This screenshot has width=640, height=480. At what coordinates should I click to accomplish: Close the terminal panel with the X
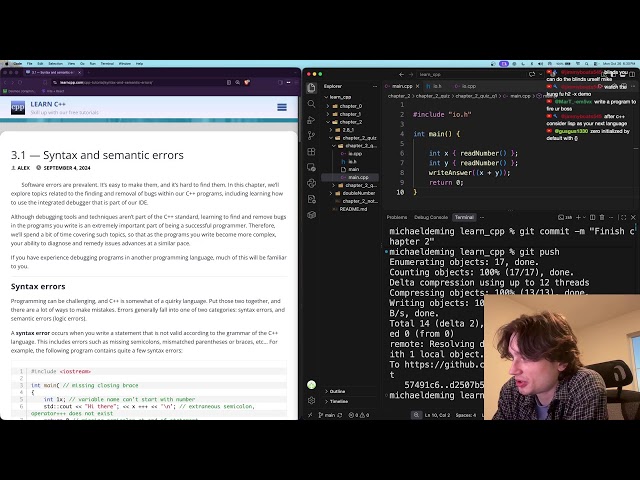pos(633,217)
